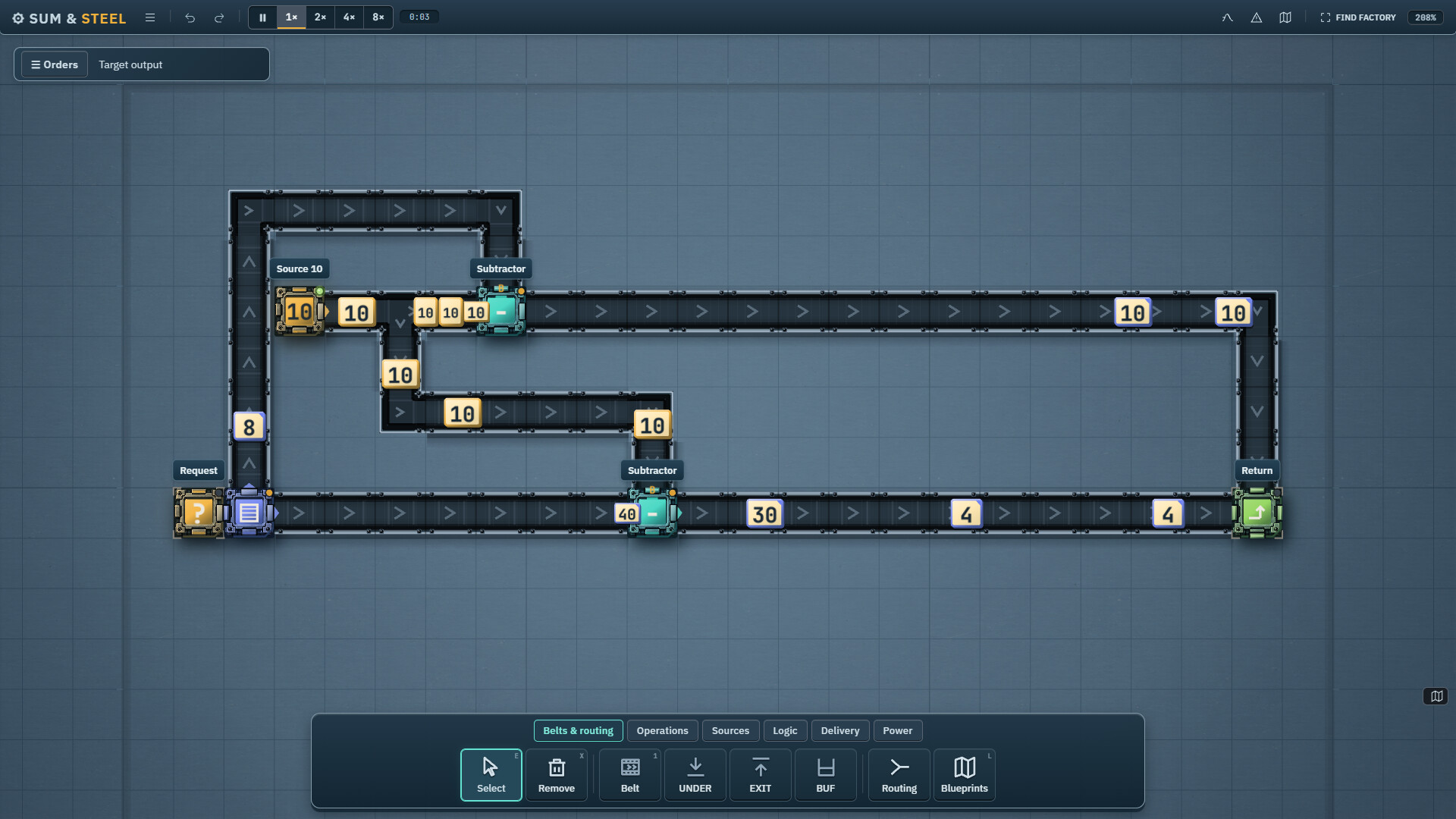Choose the UNDER belt tool
Screen dimensions: 1456x819
coord(695,775)
